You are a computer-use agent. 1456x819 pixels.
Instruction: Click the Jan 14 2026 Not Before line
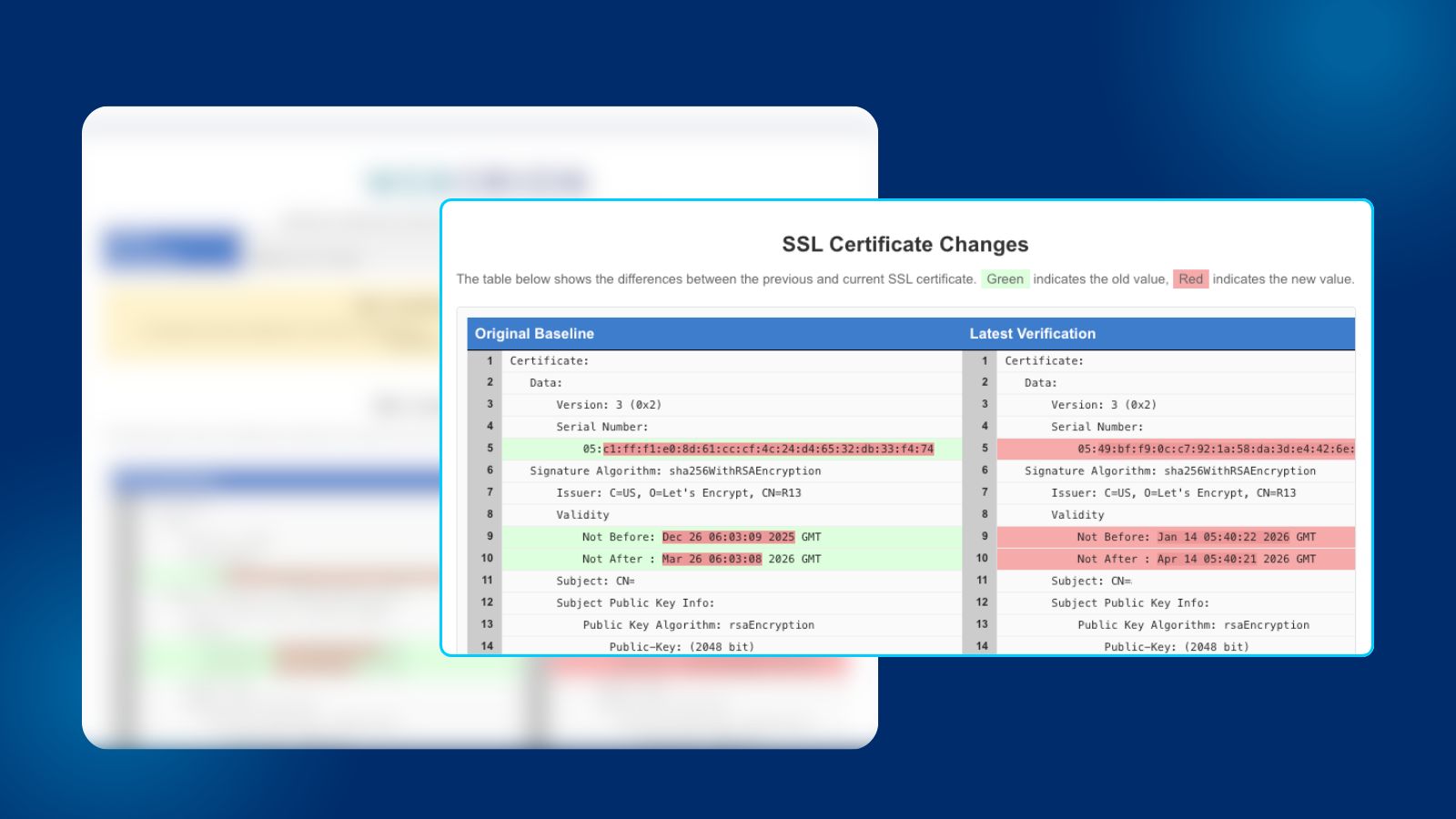(x=1196, y=537)
